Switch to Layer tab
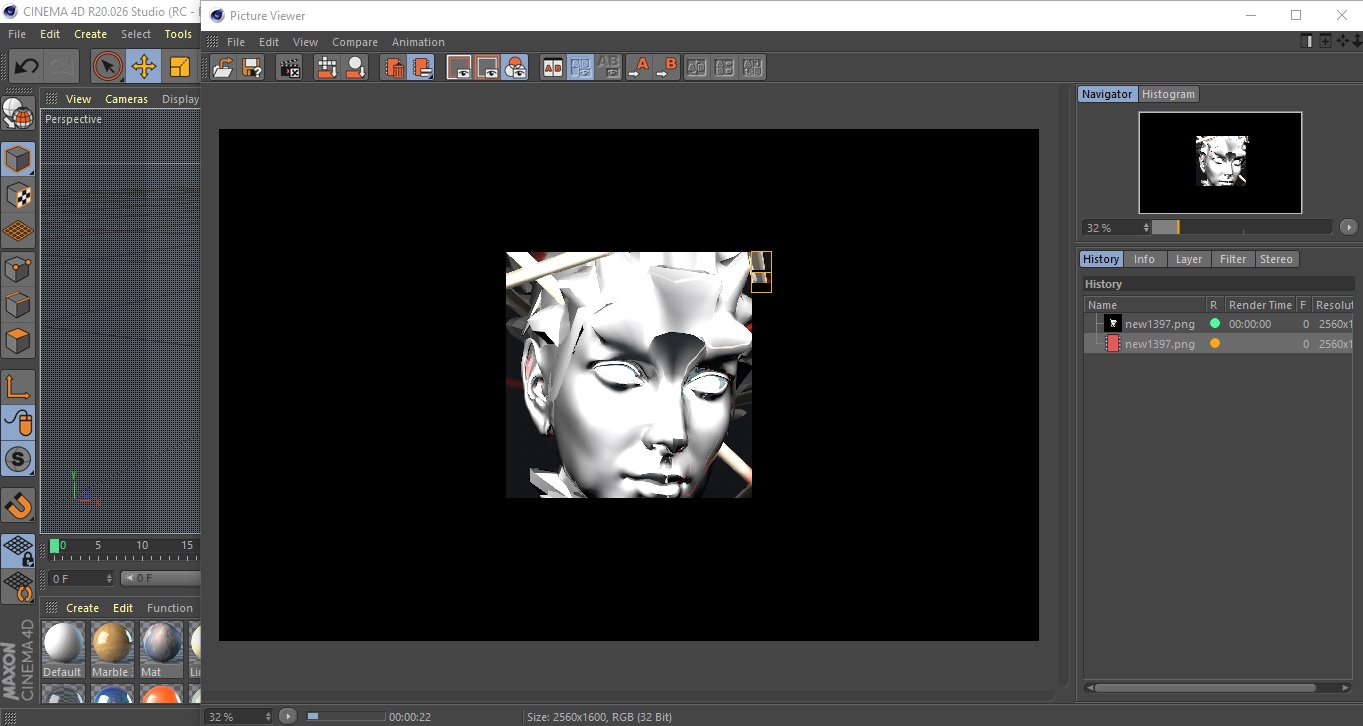Screen dimensions: 1363x726 point(1188,259)
